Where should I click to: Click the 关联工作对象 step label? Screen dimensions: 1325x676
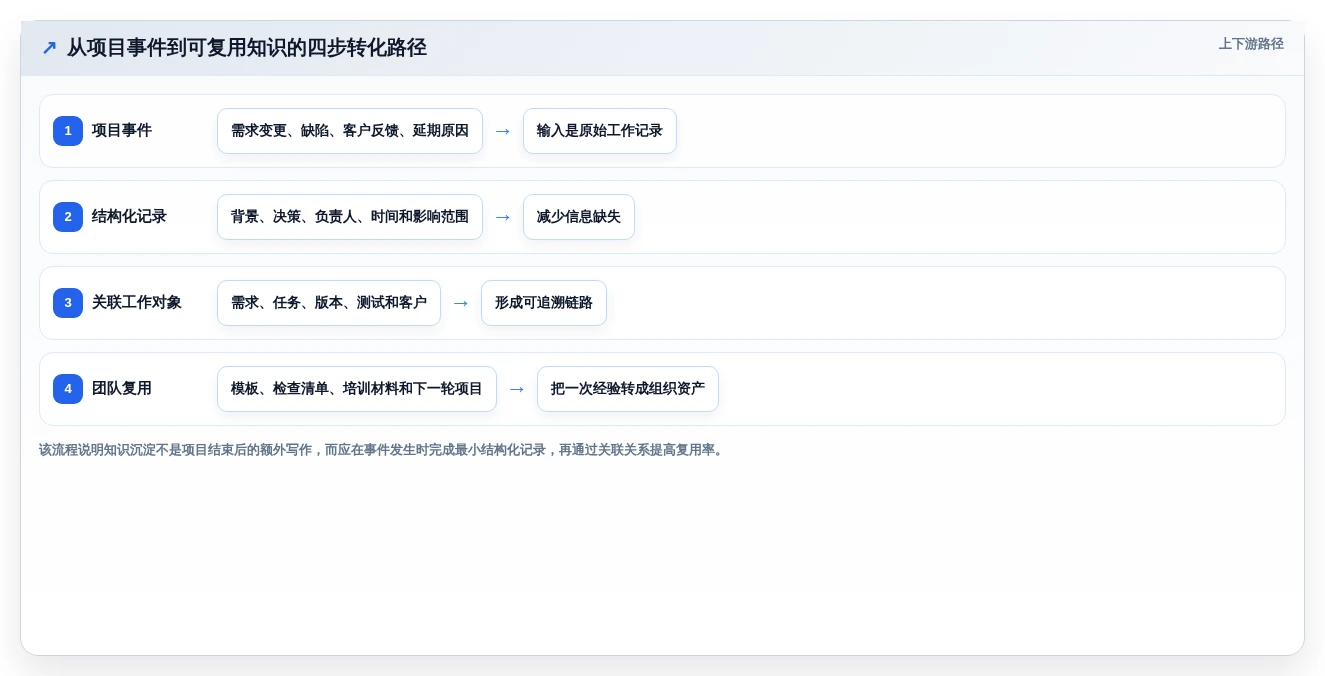[x=137, y=303]
